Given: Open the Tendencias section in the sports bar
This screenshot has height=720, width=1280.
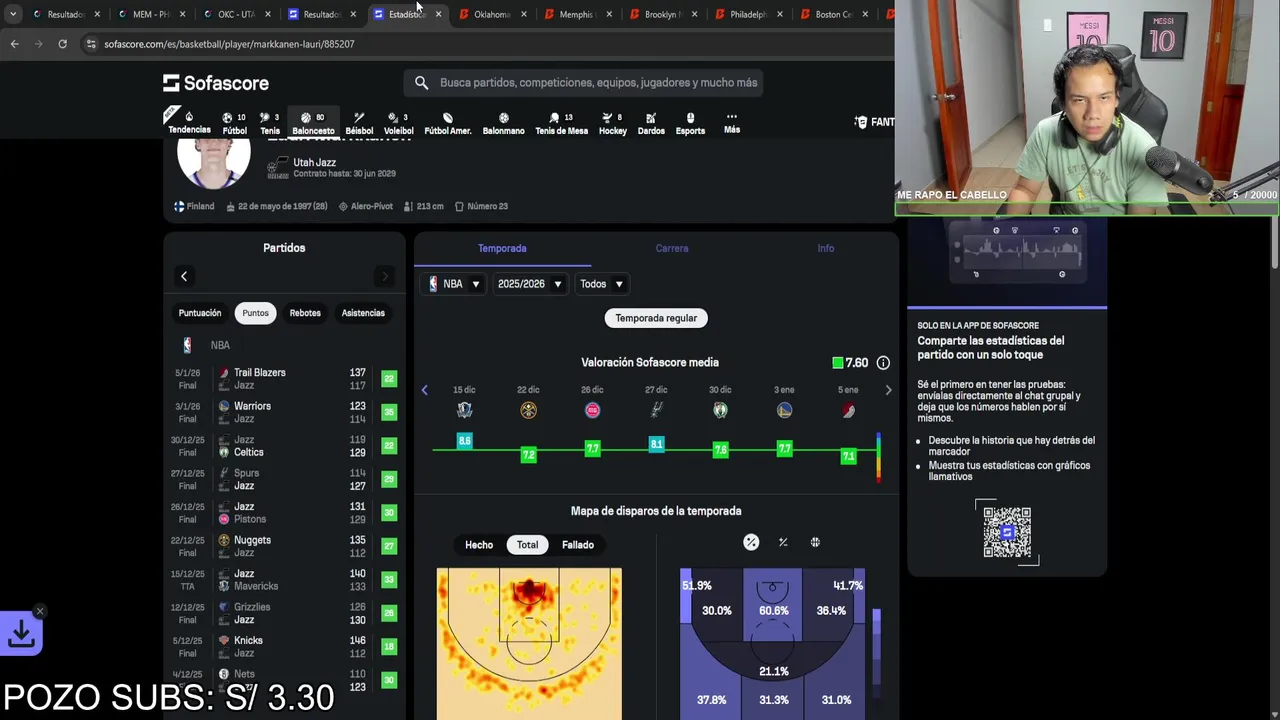Looking at the screenshot, I should coord(189,123).
